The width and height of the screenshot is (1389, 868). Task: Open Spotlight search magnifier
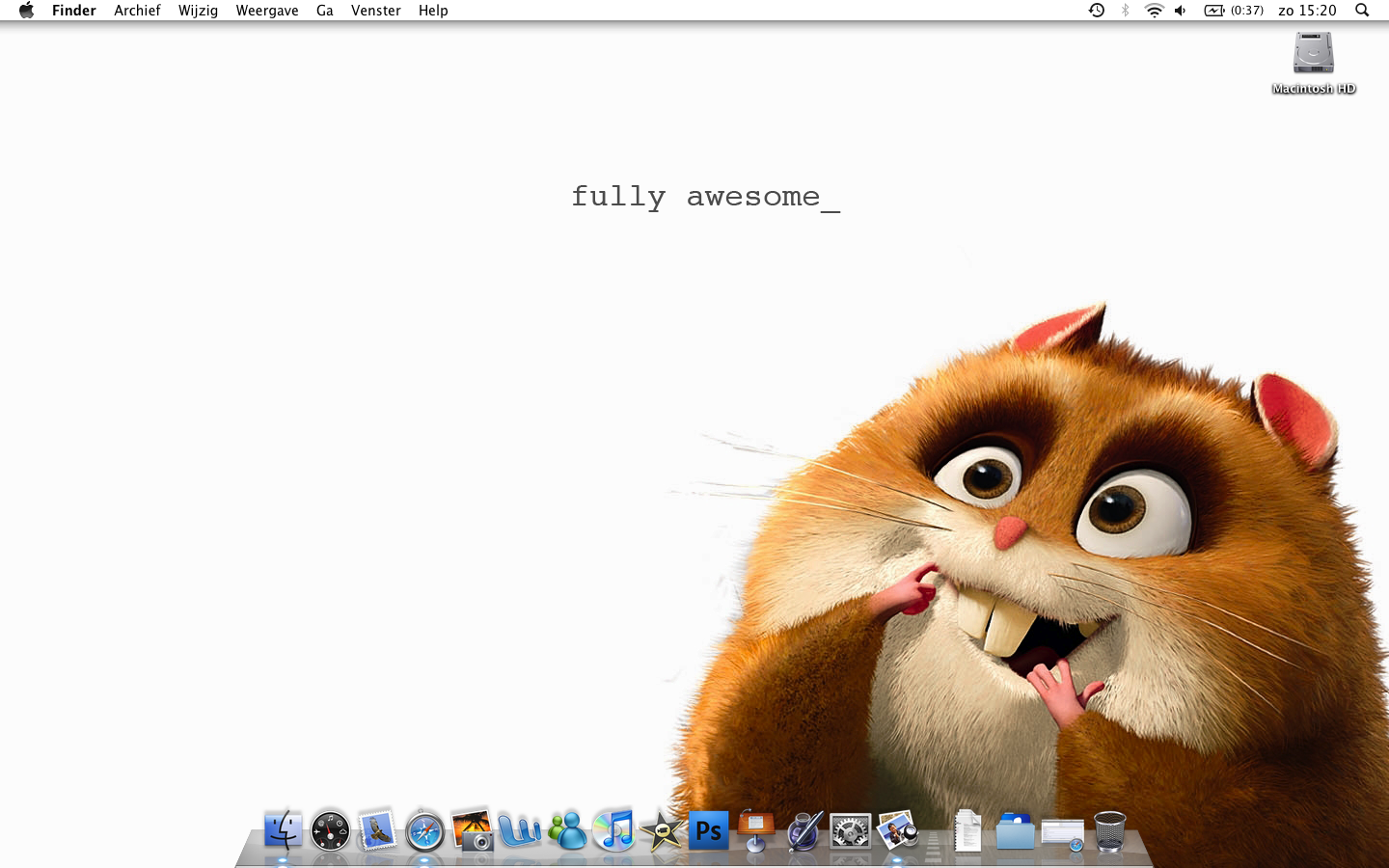point(1362,11)
